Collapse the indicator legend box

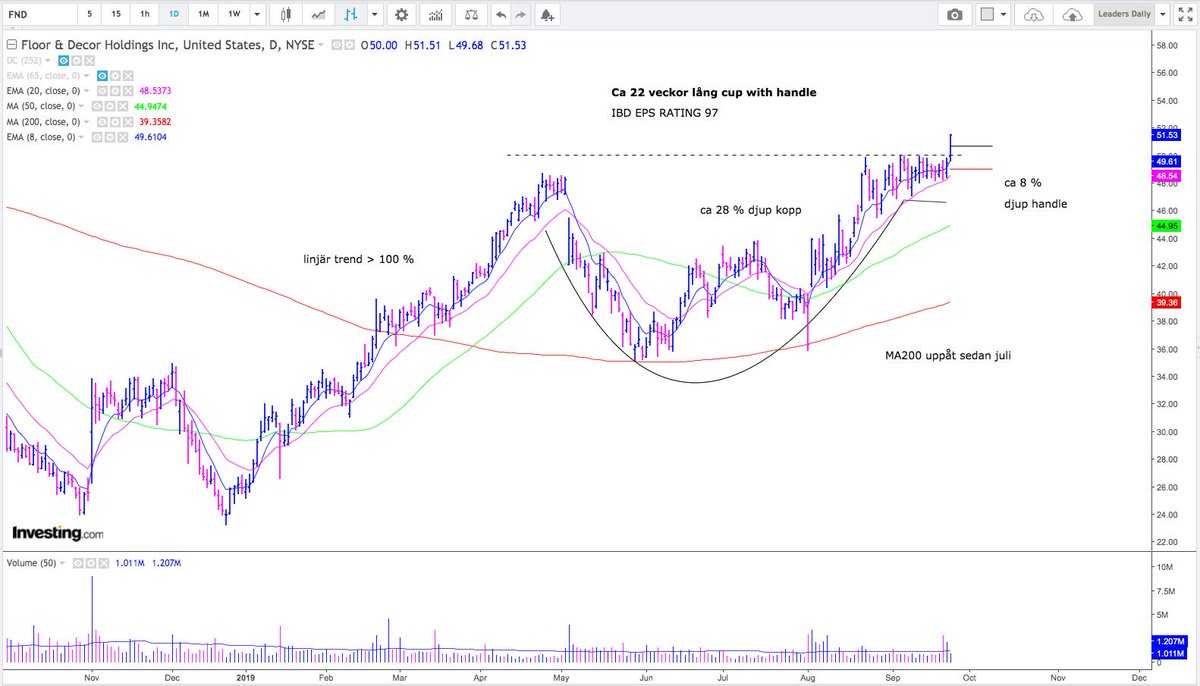[x=12, y=45]
